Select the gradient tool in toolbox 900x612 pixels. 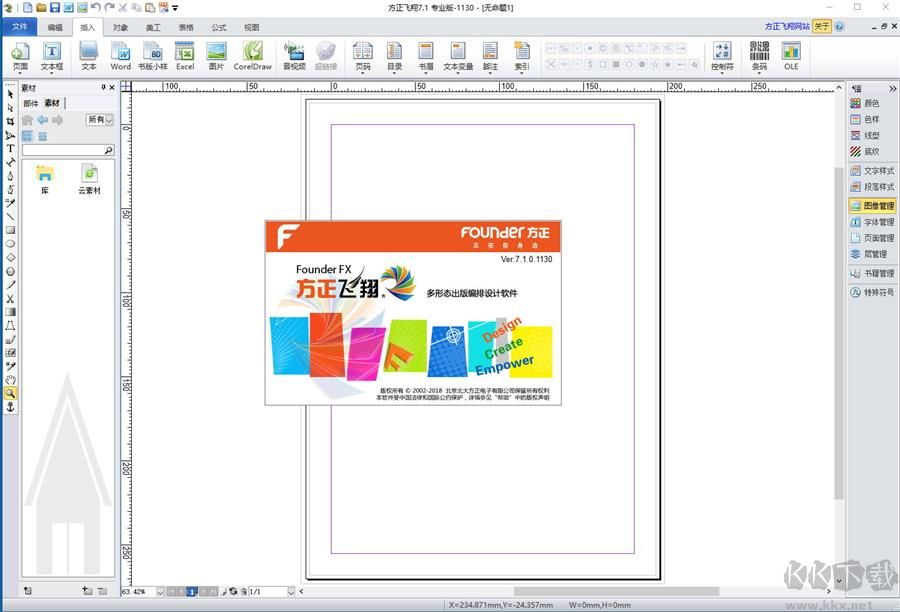point(10,312)
